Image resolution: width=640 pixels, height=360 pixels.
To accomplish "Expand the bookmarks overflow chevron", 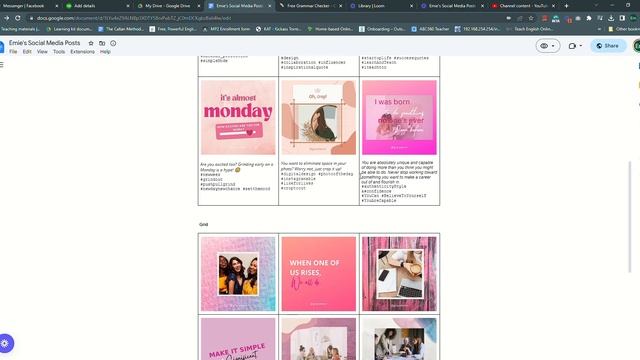I will 599,29.
